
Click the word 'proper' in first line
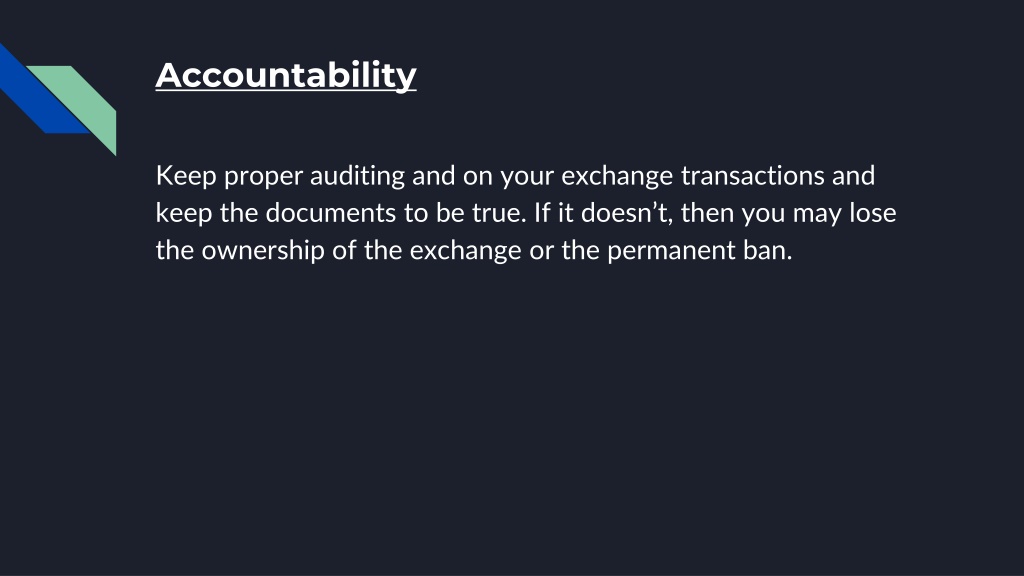coord(263,178)
